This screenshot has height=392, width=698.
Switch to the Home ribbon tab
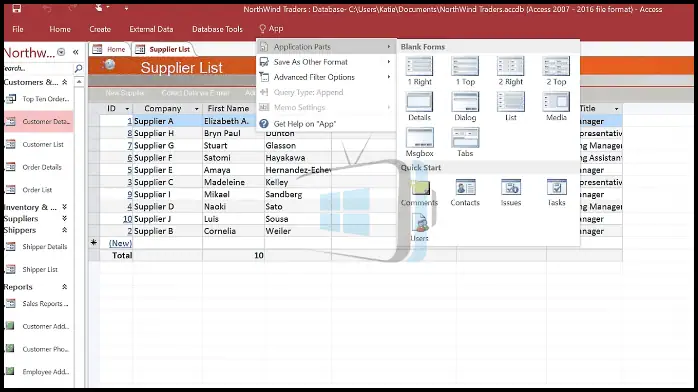pyautogui.click(x=60, y=29)
